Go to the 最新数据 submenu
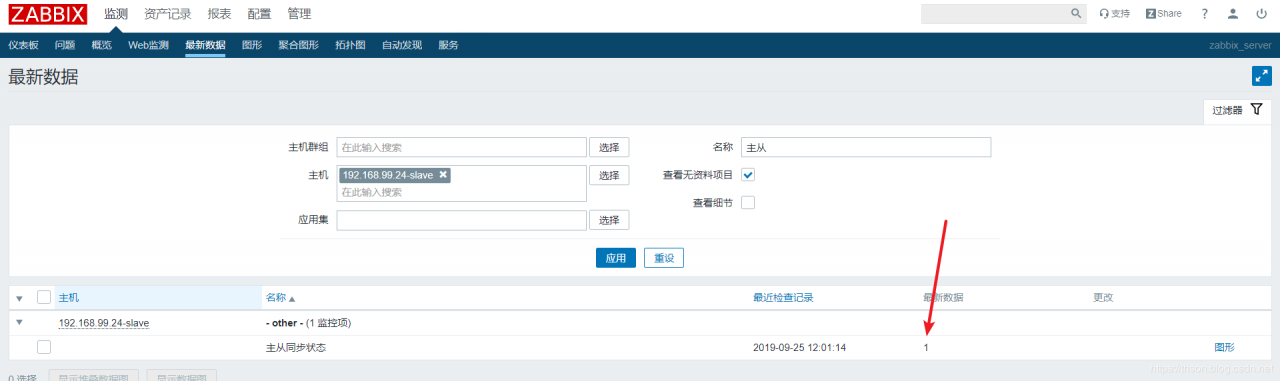1280x381 pixels. pos(205,45)
